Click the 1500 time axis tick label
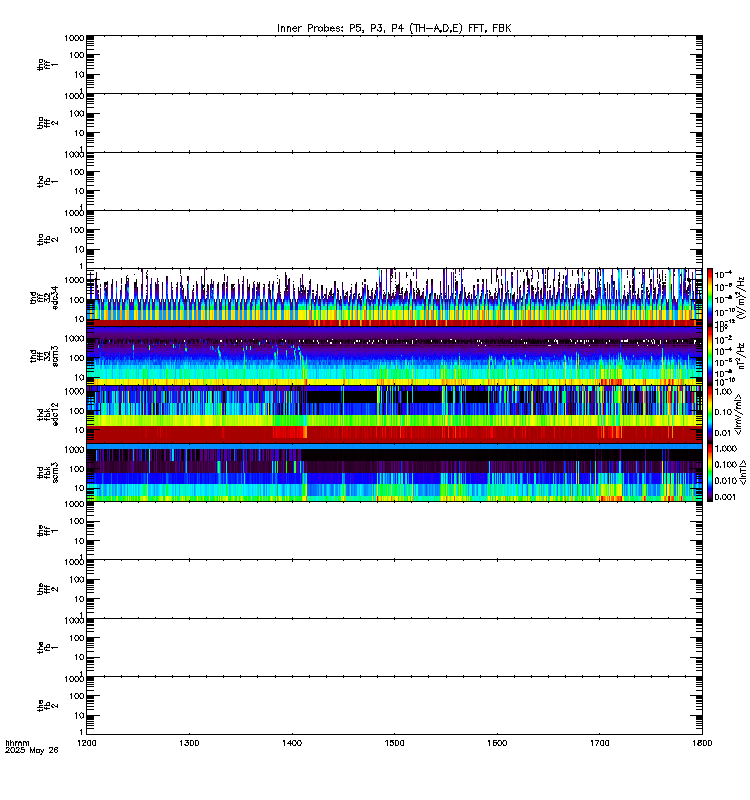 (394, 743)
